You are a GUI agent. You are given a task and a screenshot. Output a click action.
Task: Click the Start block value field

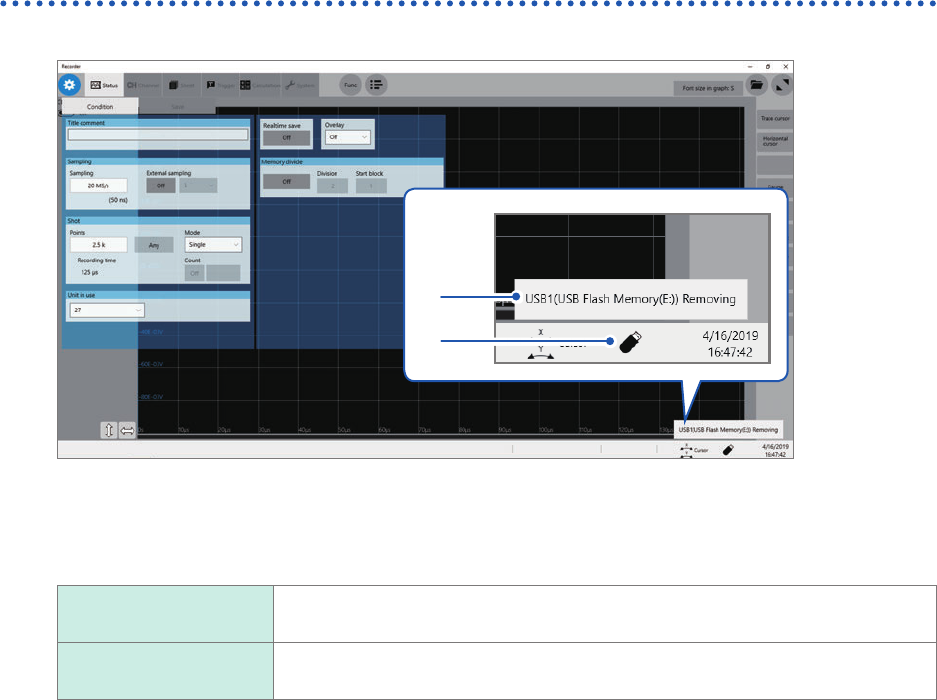tap(371, 186)
